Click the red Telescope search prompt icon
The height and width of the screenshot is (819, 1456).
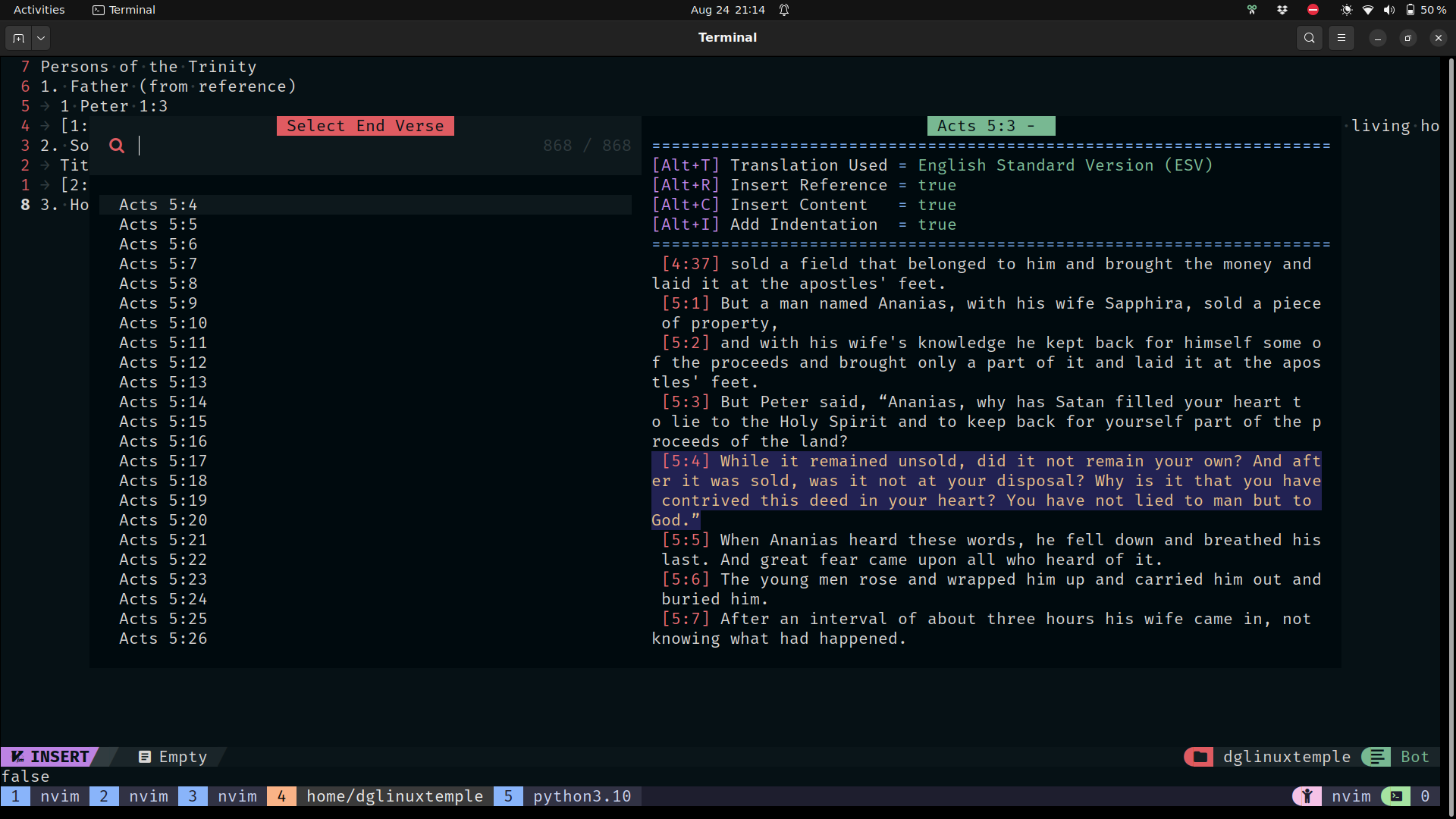[117, 146]
